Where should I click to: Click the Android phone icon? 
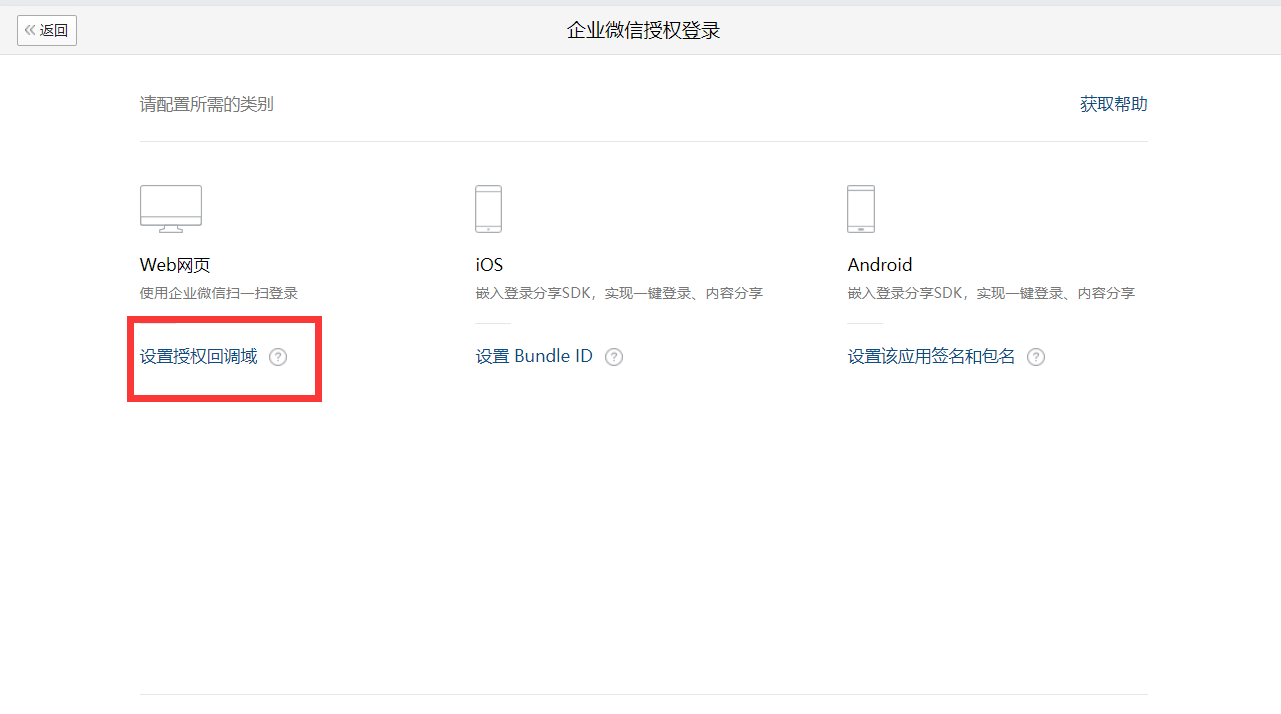click(x=861, y=209)
